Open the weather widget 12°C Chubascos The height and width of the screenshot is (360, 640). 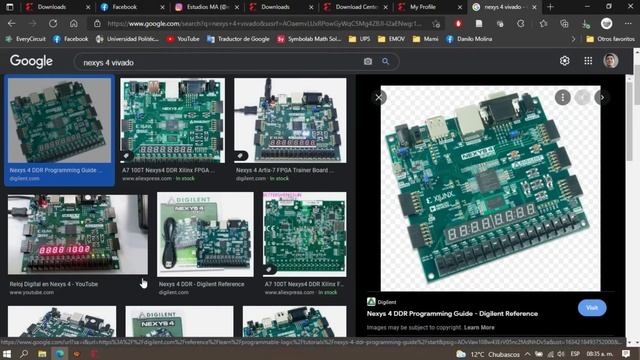point(488,354)
